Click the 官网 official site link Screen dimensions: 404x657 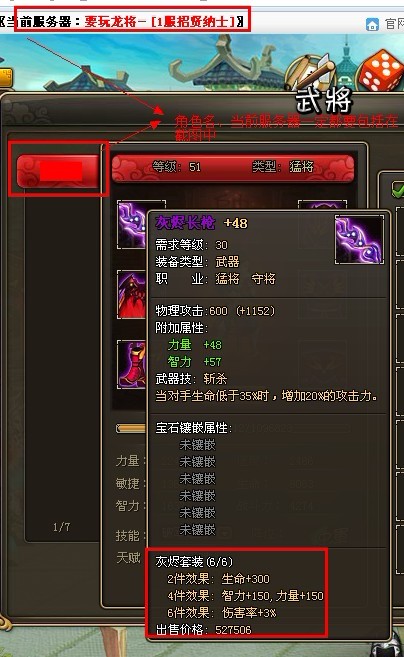[x=394, y=24]
